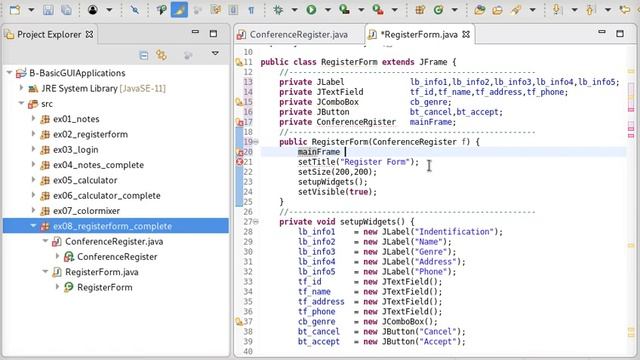Open the New Java Class dropdown arrow
640x360 pixels.
(x=454, y=10)
